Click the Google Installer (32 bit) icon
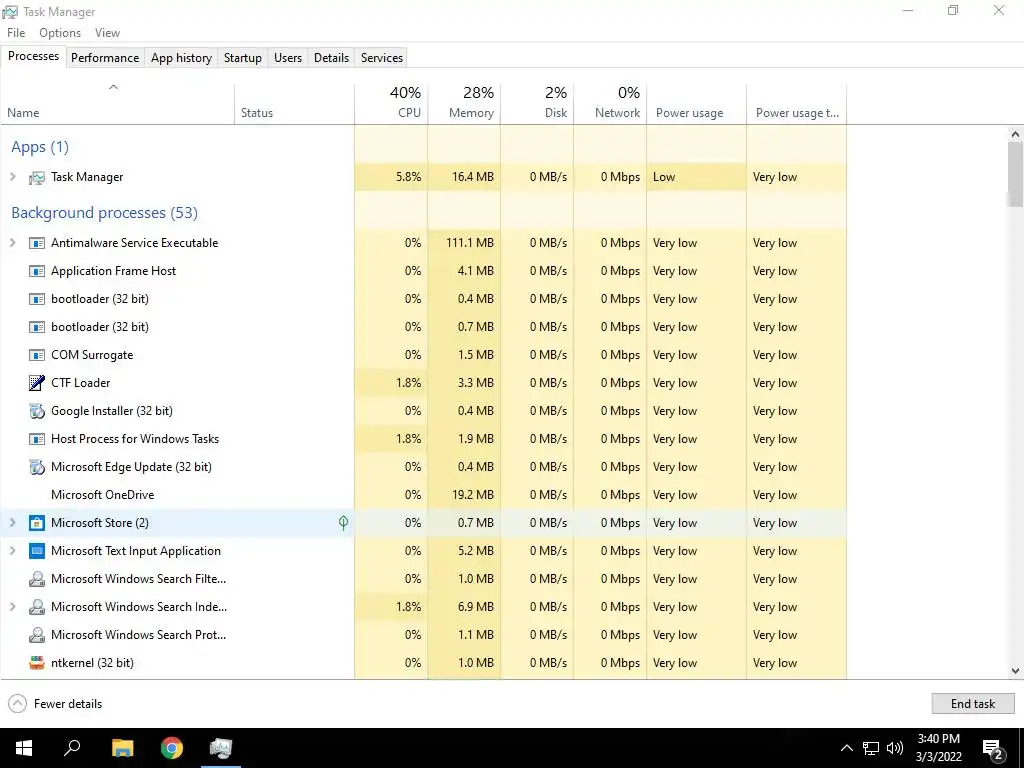The height and width of the screenshot is (768, 1024). (37, 411)
